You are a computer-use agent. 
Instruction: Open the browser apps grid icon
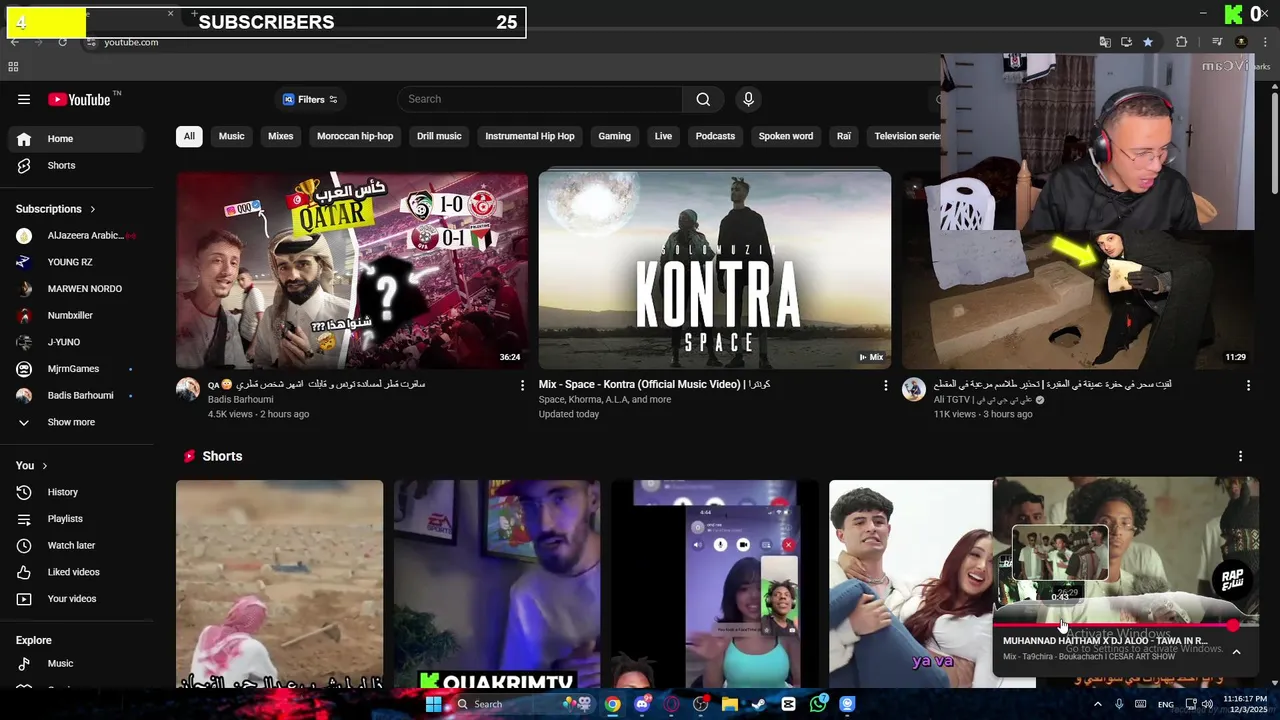click(13, 67)
